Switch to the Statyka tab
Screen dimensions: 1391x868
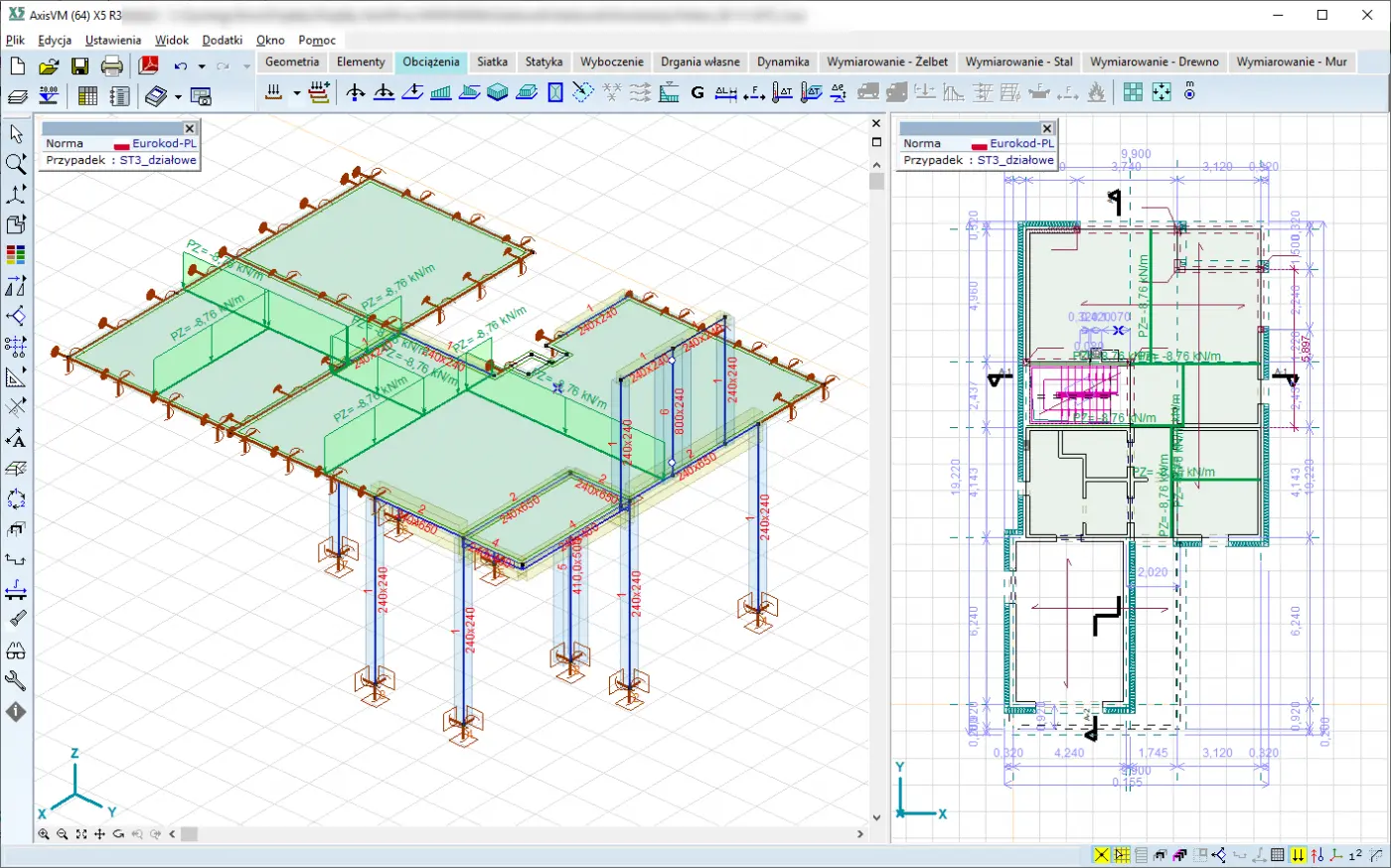tap(543, 62)
